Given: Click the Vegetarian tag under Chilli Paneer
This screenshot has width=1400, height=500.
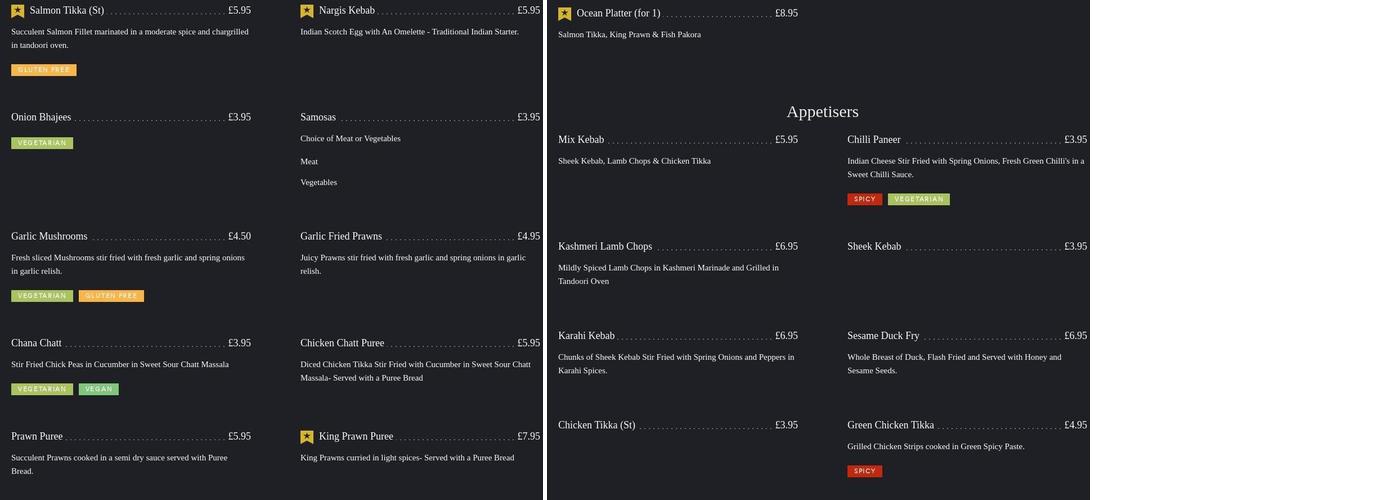Looking at the screenshot, I should 918,199.
